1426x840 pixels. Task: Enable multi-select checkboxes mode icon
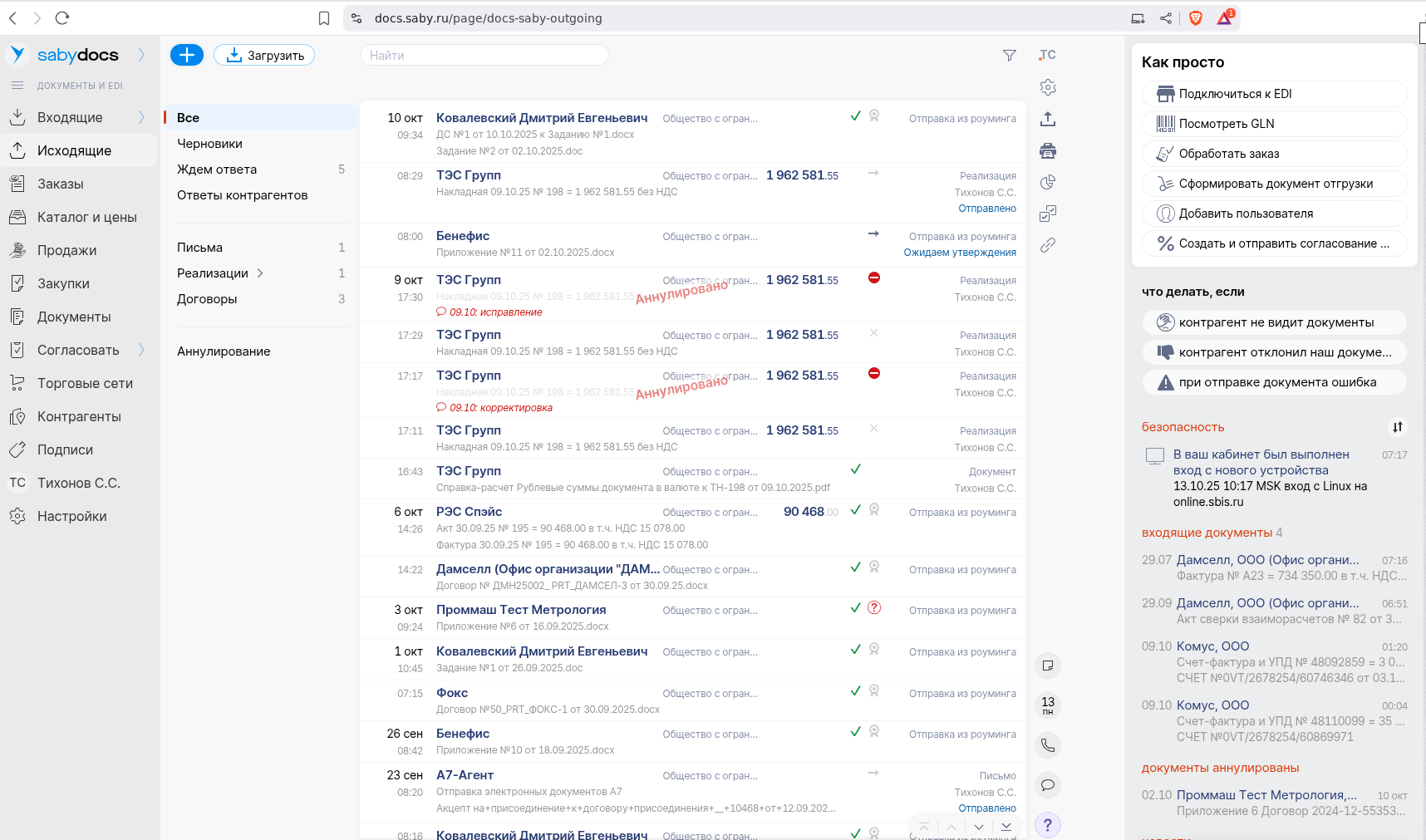1048,214
